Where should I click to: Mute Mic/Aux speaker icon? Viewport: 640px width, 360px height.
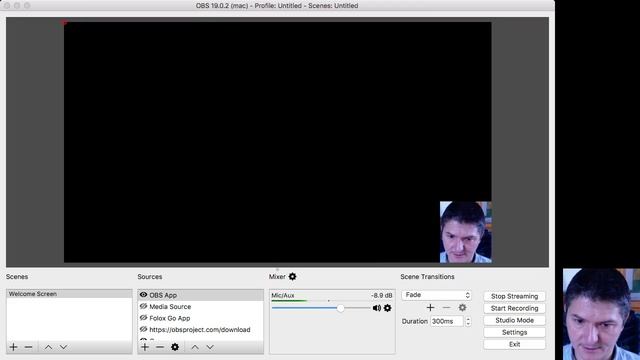pyautogui.click(x=376, y=308)
